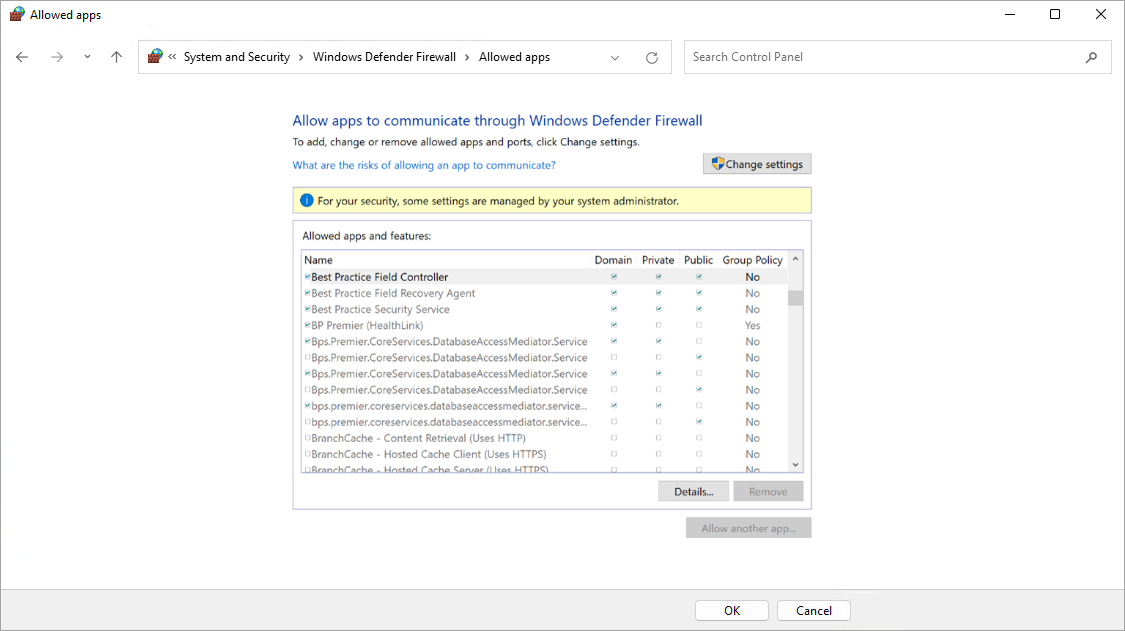Select BP Premier (HealthLink) row text
The image size is (1125, 631).
(x=367, y=325)
